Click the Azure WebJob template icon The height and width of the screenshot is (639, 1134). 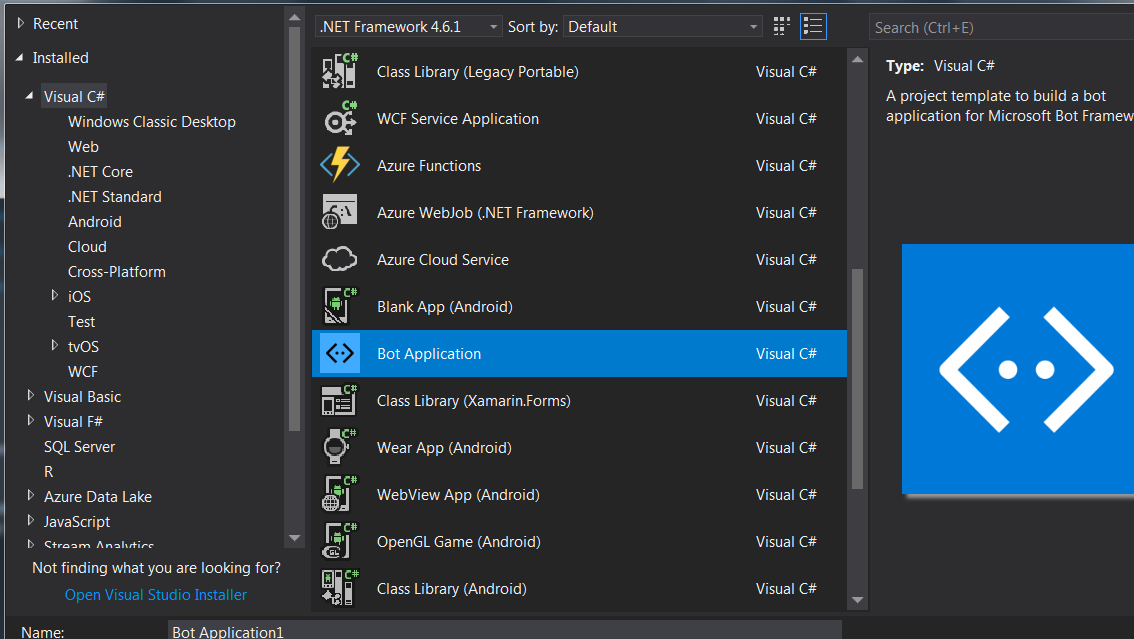tap(339, 213)
